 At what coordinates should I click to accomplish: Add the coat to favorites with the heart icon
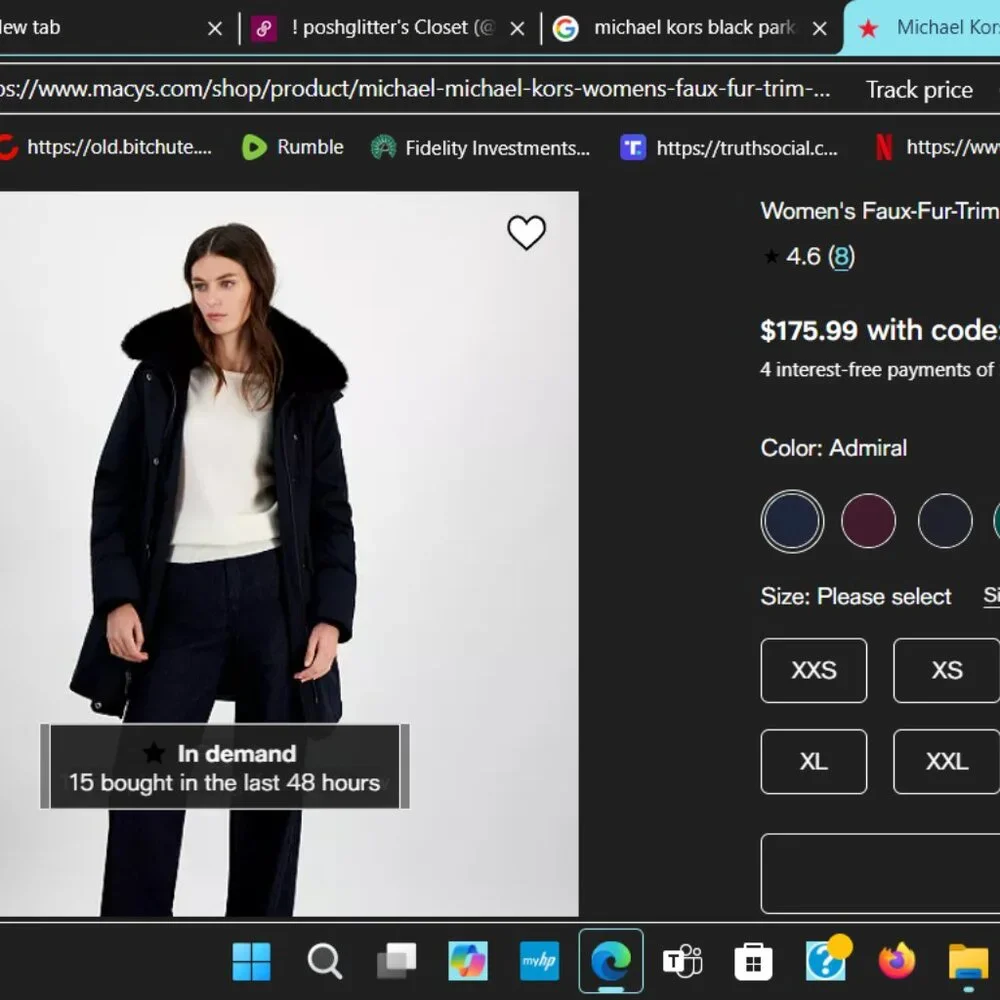coord(526,232)
